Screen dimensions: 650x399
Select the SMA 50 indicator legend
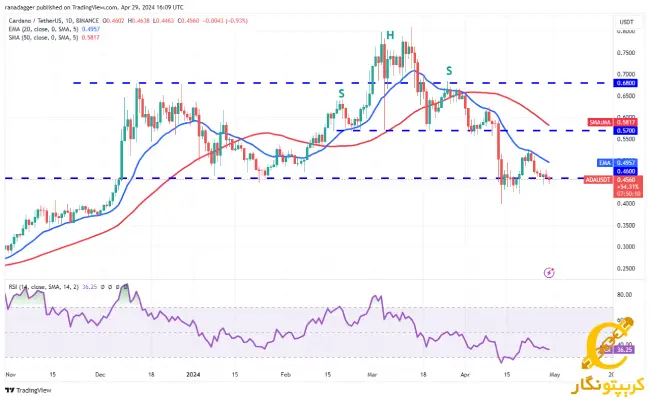(54, 37)
